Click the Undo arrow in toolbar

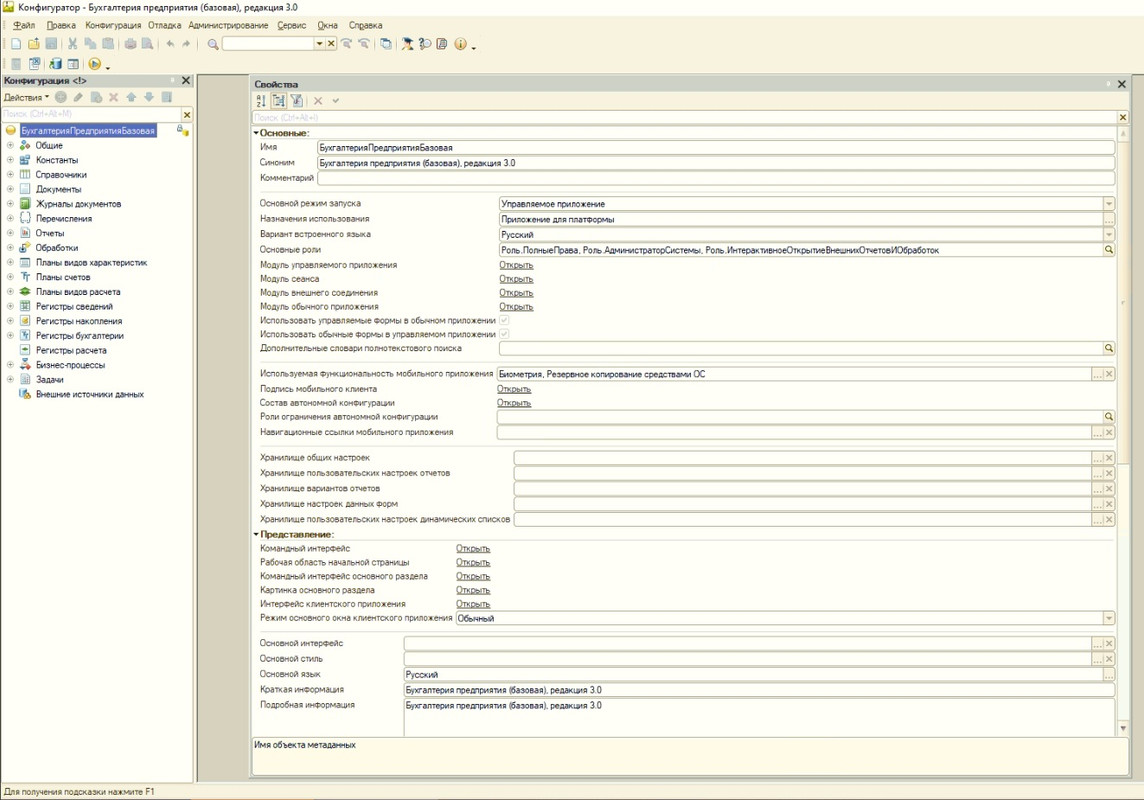pyautogui.click(x=170, y=44)
